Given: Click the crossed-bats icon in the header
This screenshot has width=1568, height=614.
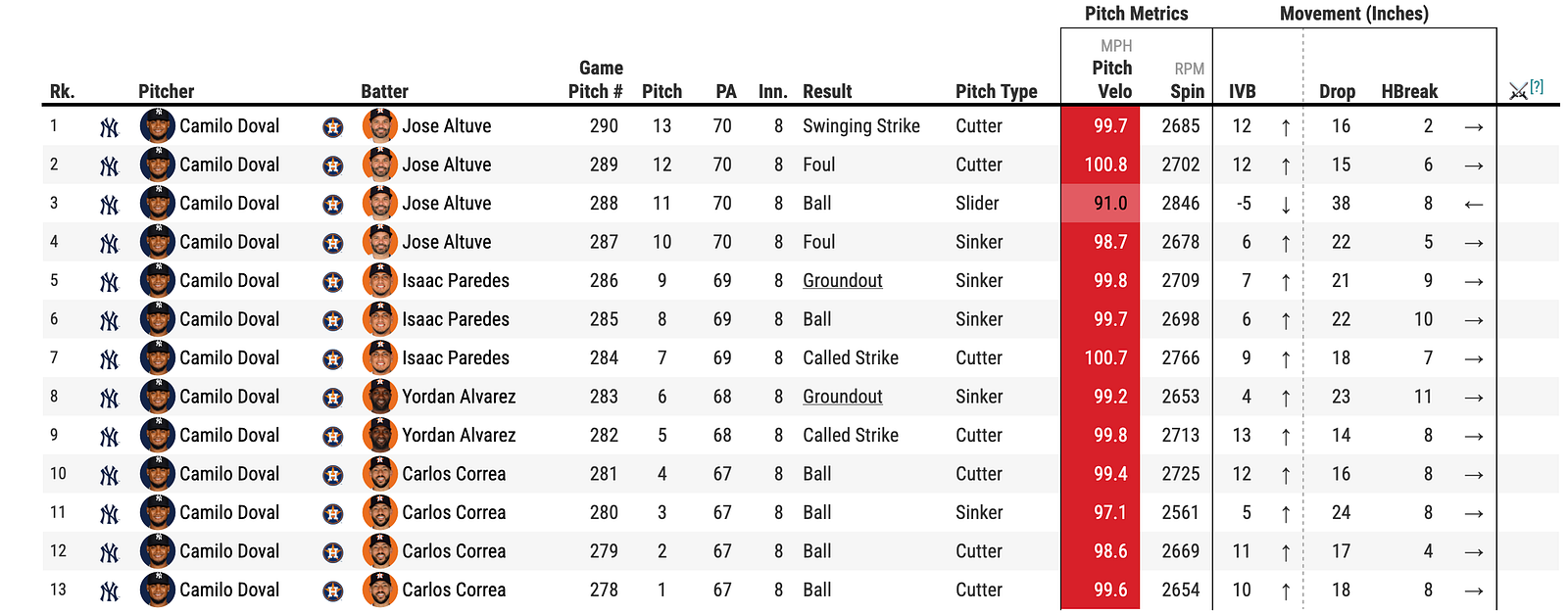Looking at the screenshot, I should [x=1518, y=91].
